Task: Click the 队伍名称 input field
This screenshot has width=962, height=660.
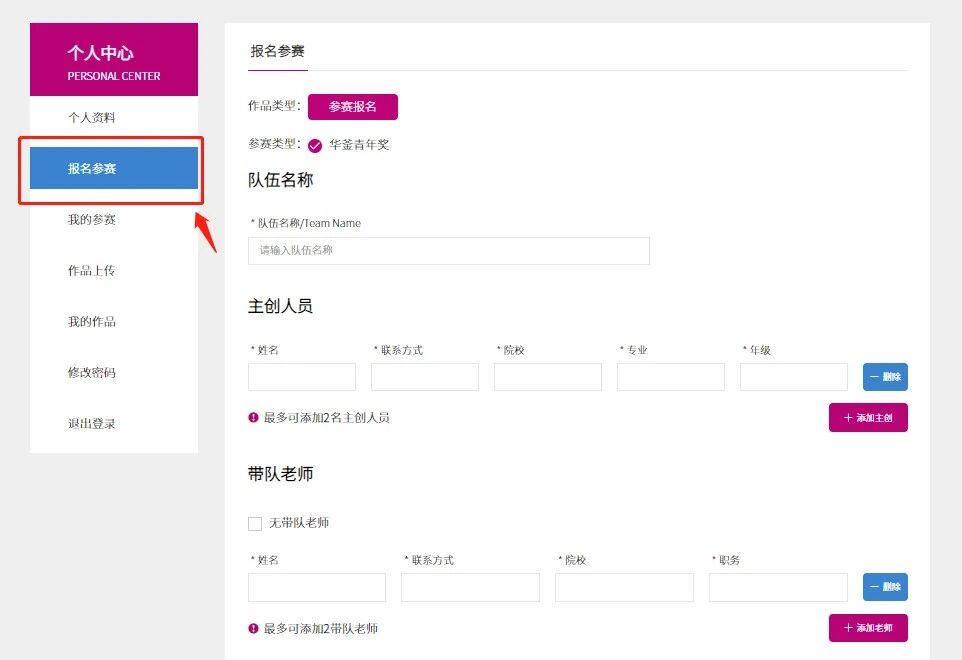Action: tap(448, 251)
